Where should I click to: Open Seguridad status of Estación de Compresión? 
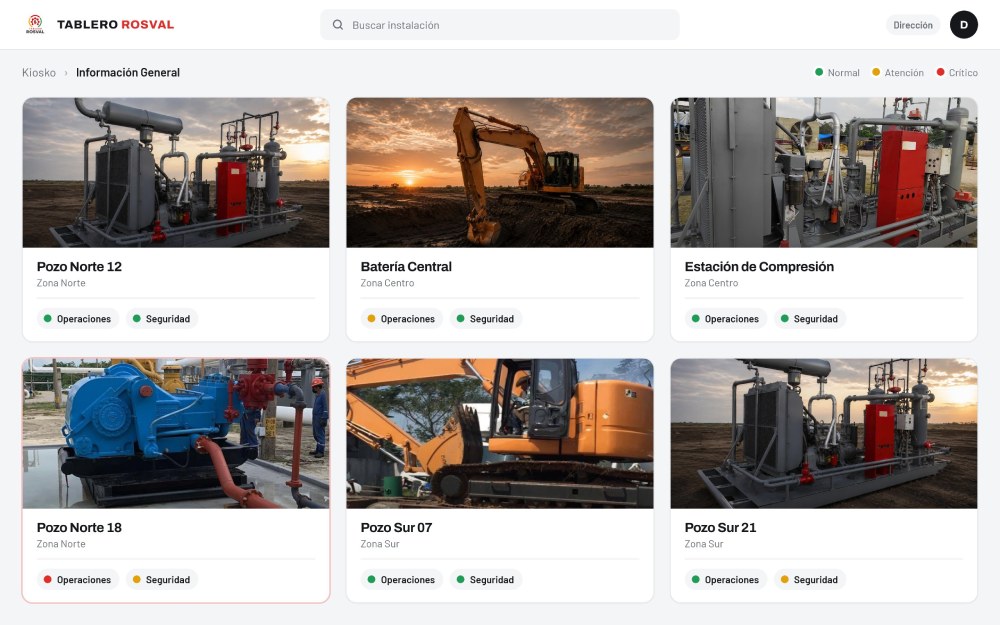pyautogui.click(x=809, y=318)
